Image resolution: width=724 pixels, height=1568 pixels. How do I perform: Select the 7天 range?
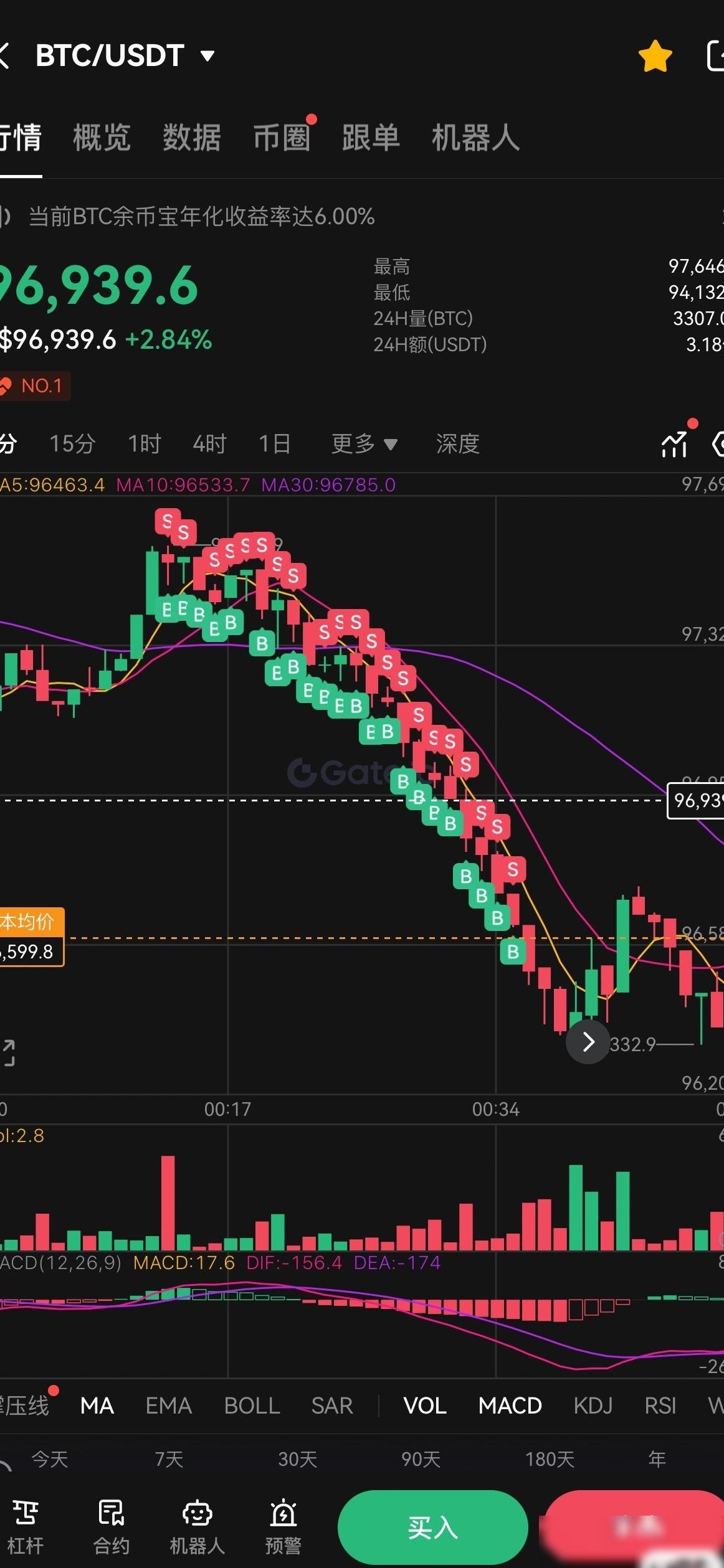pos(169,1459)
